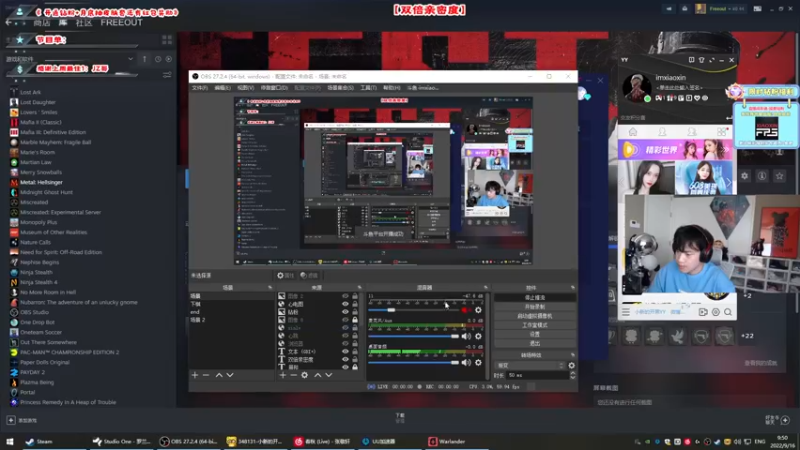This screenshot has width=800, height=450.
Task: Open the 视图(V) menu in OBS
Action: (x=245, y=88)
